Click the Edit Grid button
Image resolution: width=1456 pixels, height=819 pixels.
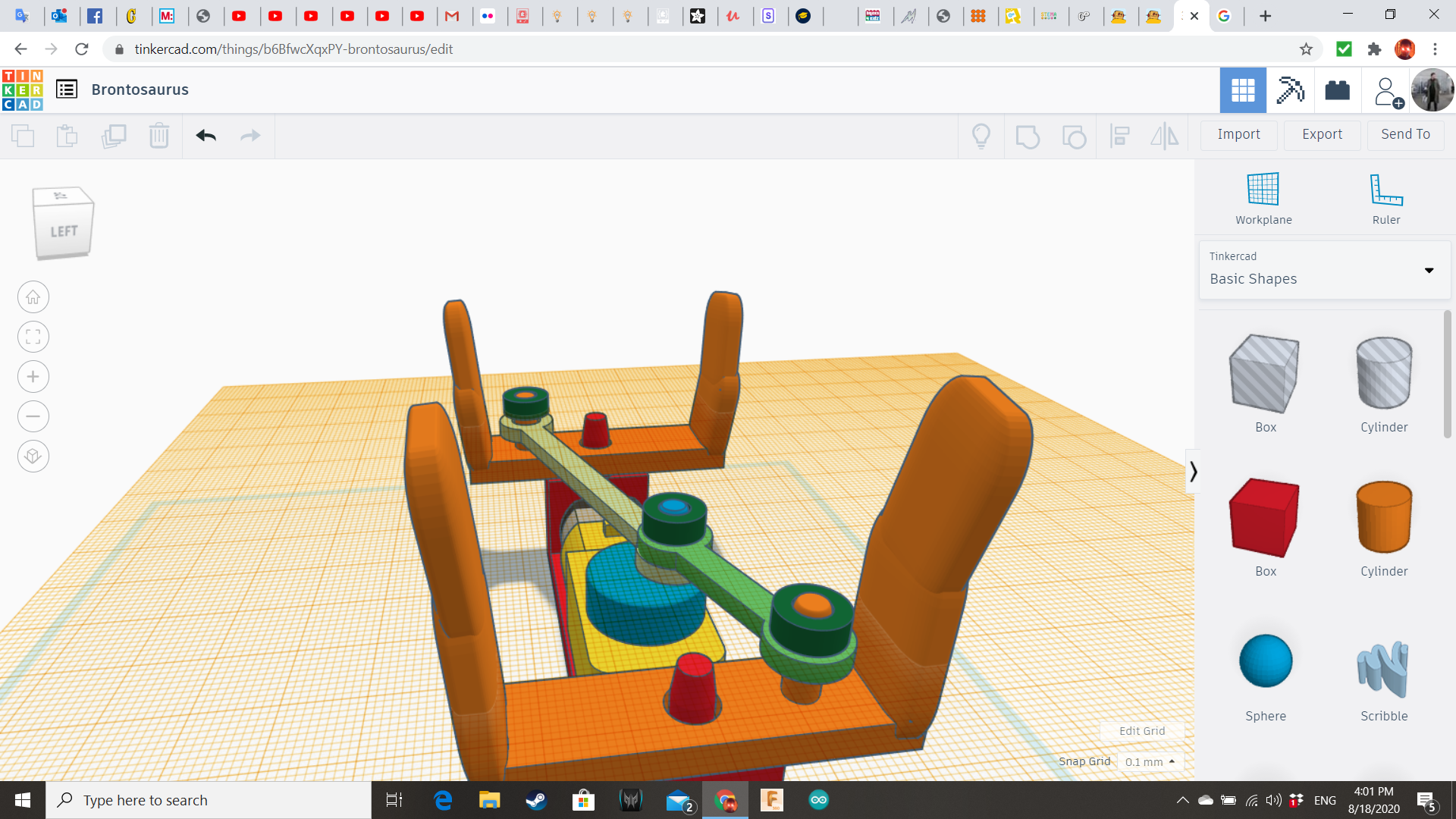[1142, 731]
